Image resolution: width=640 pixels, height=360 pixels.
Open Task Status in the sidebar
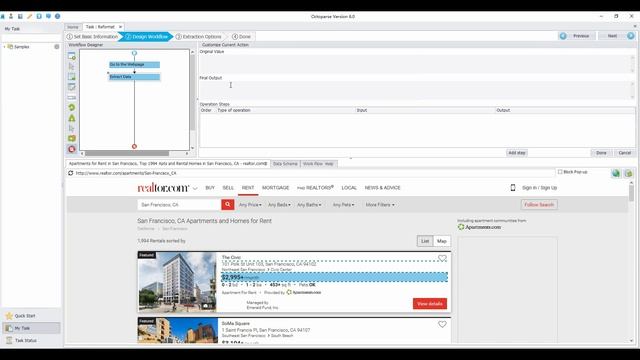coord(25,340)
